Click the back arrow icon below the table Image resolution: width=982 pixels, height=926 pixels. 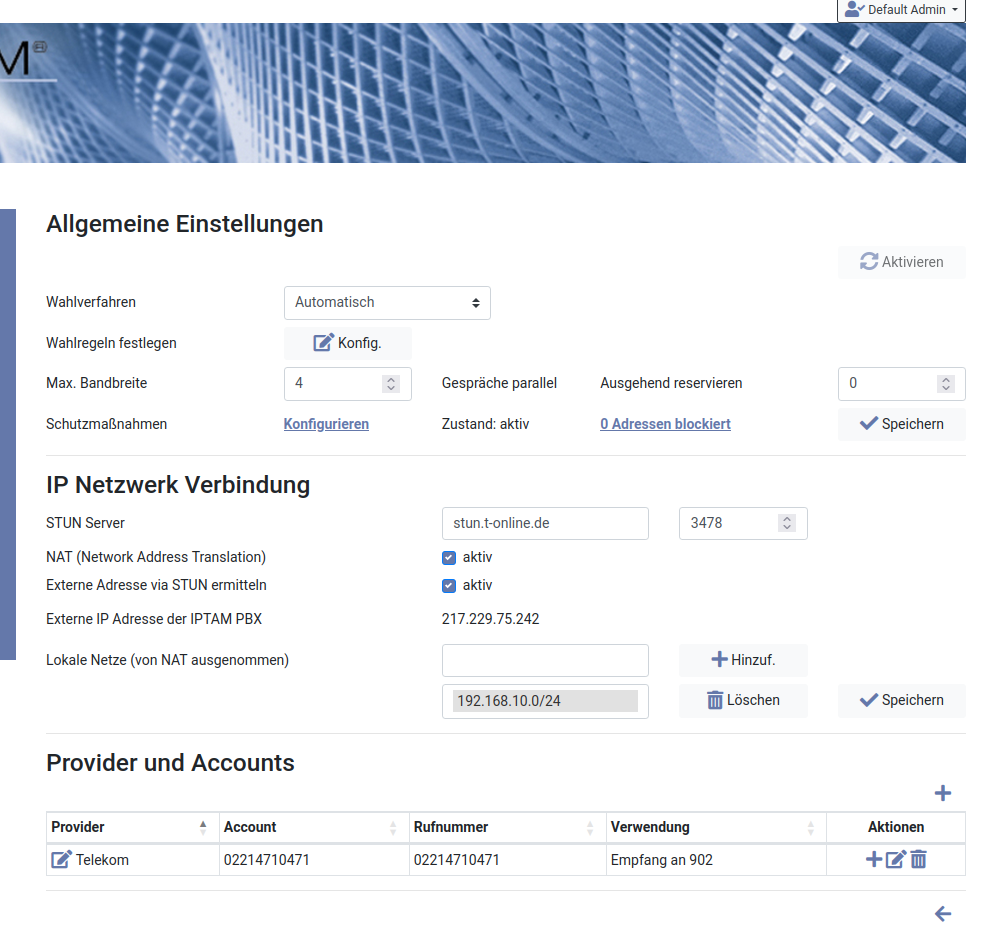(942, 913)
